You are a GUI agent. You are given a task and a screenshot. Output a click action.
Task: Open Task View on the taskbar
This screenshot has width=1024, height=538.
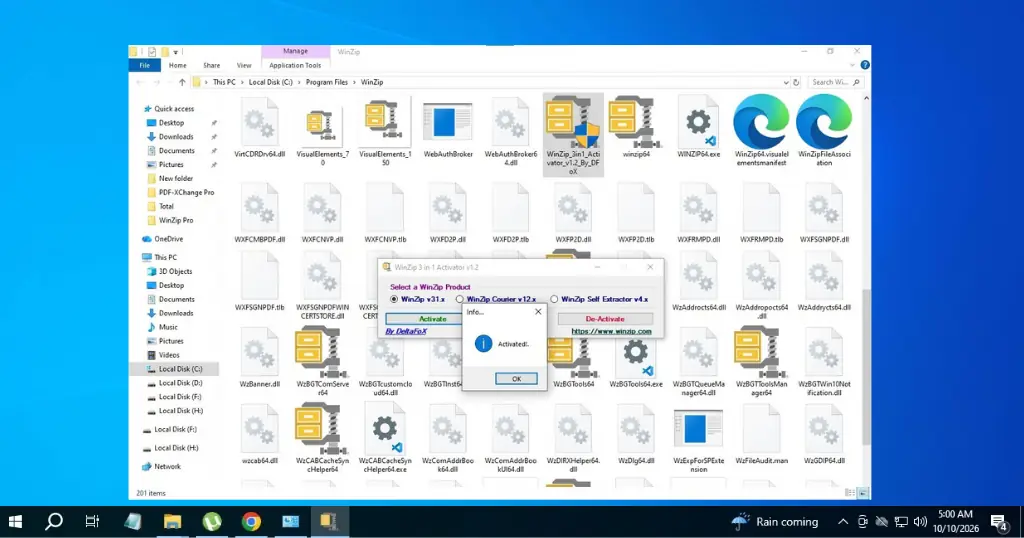[x=92, y=521]
